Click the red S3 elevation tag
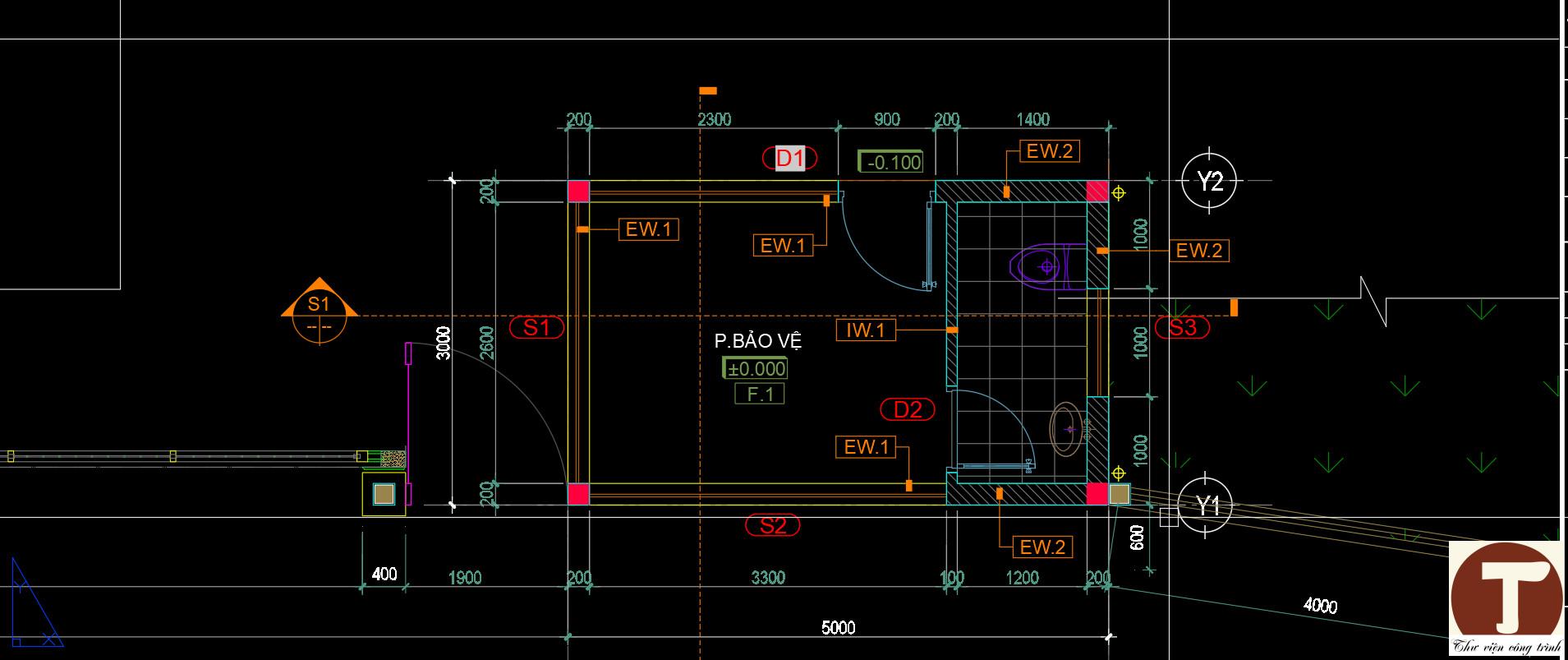1568x660 pixels. coord(1182,328)
